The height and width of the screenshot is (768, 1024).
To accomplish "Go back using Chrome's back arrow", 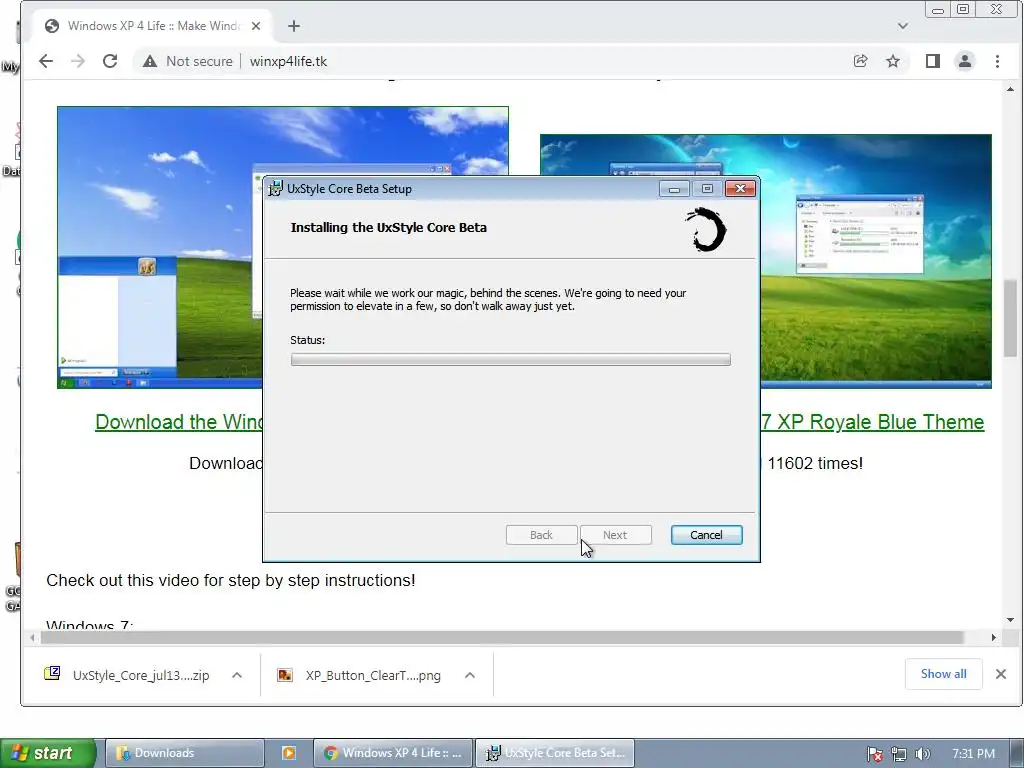I will point(46,61).
